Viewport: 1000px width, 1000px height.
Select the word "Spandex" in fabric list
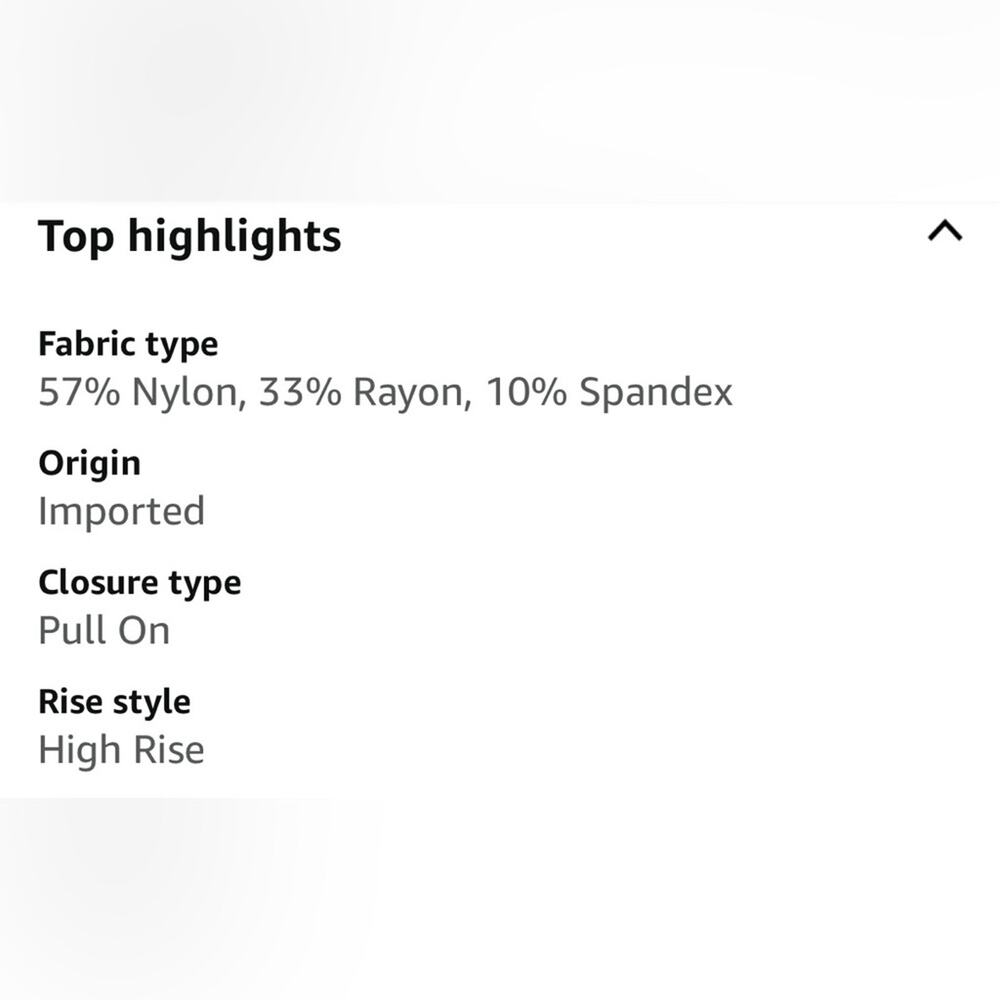[656, 393]
